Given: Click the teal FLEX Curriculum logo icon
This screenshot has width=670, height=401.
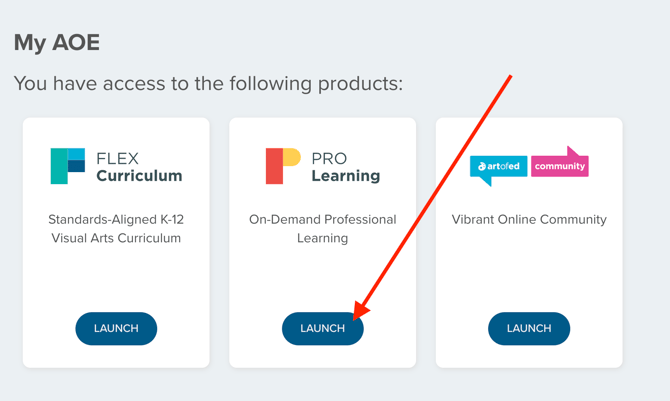Looking at the screenshot, I should pos(67,166).
